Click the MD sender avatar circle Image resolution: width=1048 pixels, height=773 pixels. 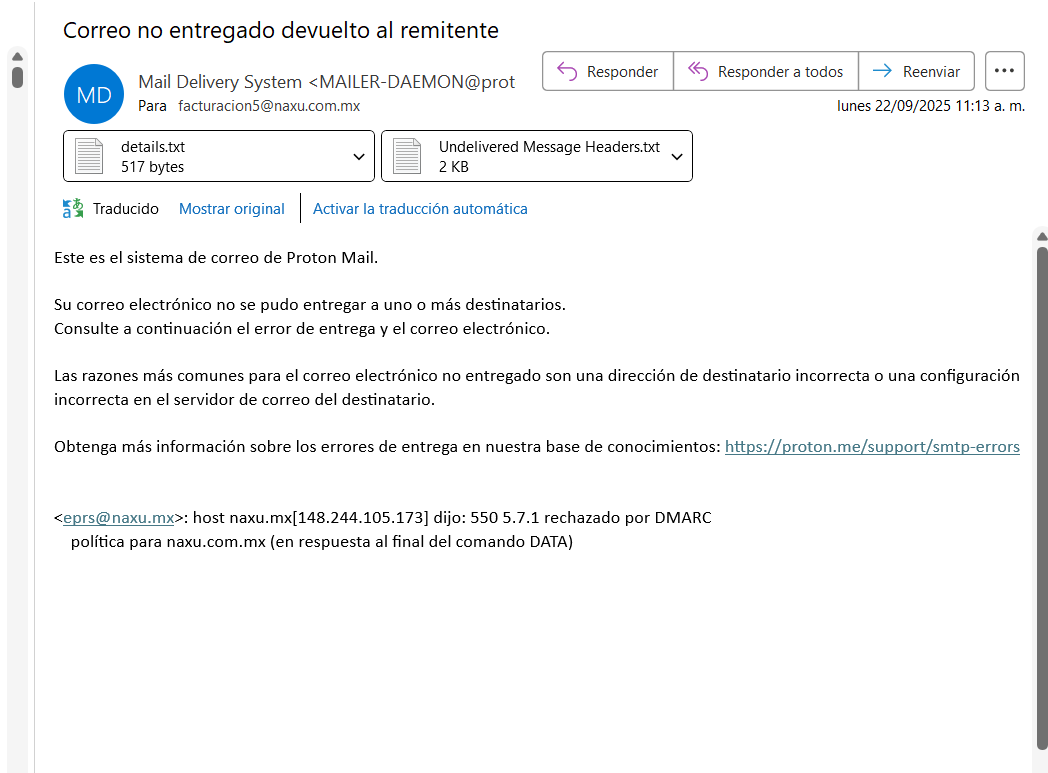point(93,94)
